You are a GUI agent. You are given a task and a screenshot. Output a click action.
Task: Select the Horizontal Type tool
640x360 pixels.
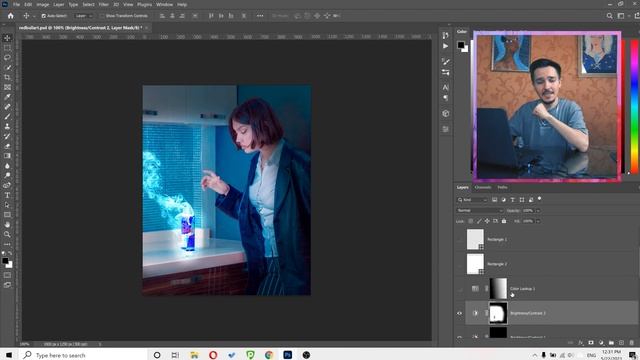click(7, 195)
